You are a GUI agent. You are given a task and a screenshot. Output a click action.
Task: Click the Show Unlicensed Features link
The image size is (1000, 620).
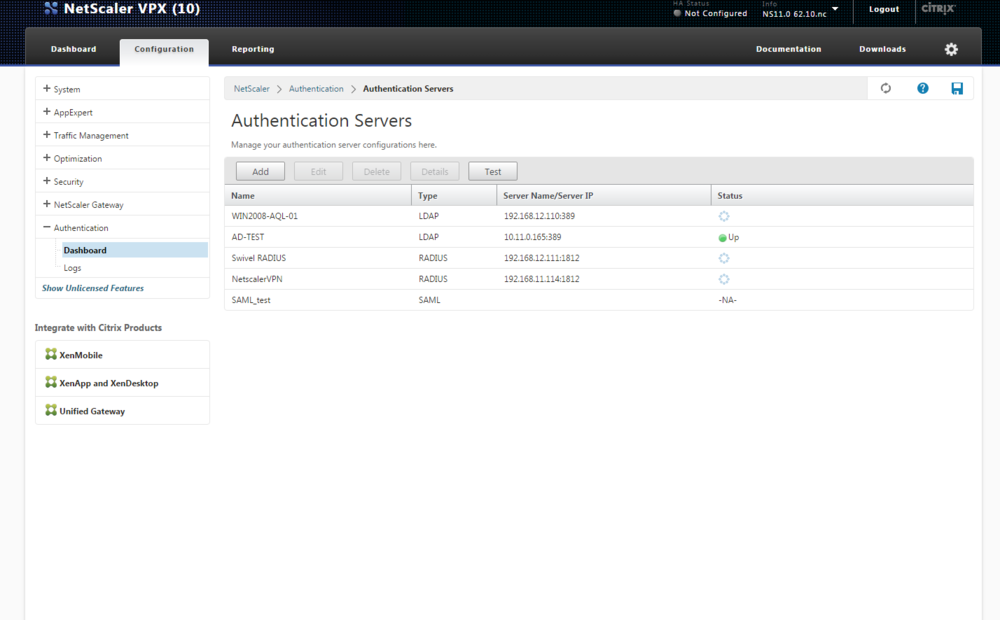click(x=92, y=287)
